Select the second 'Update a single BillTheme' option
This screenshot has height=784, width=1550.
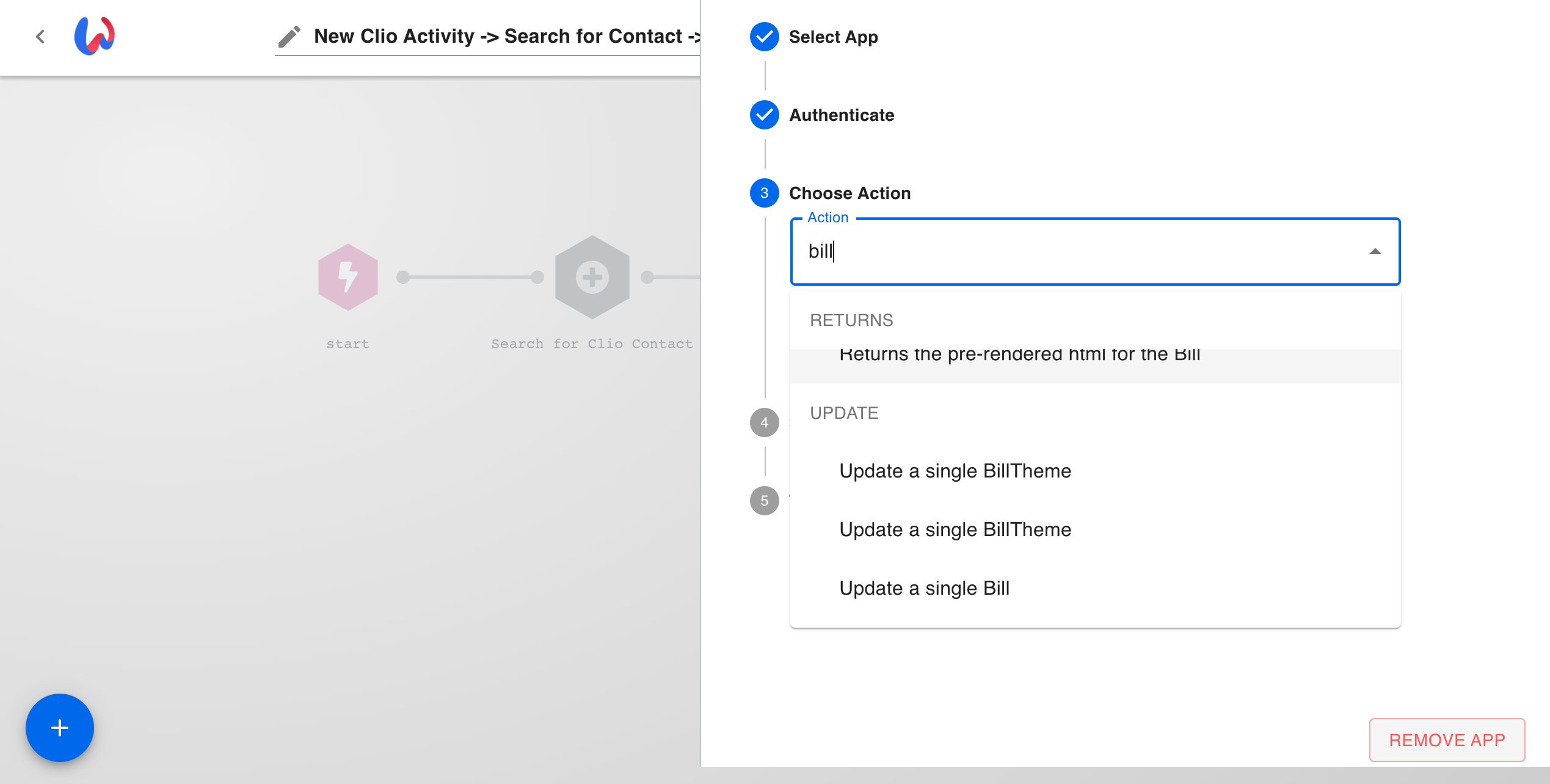[1095, 529]
